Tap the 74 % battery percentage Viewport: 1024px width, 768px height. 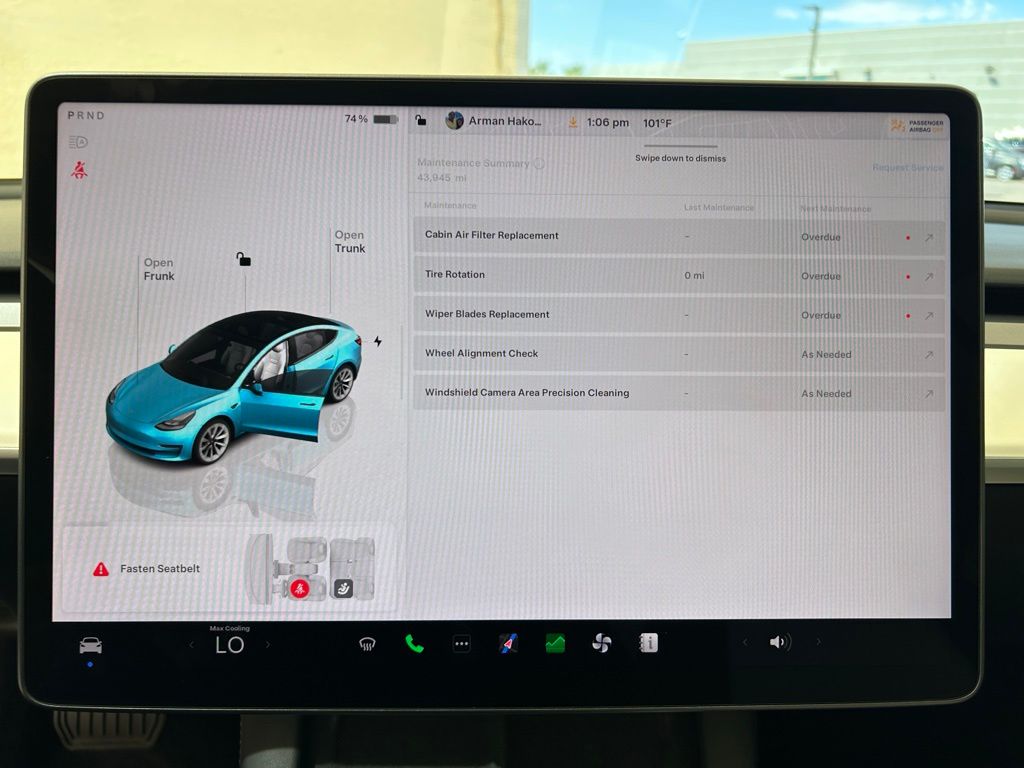point(356,119)
